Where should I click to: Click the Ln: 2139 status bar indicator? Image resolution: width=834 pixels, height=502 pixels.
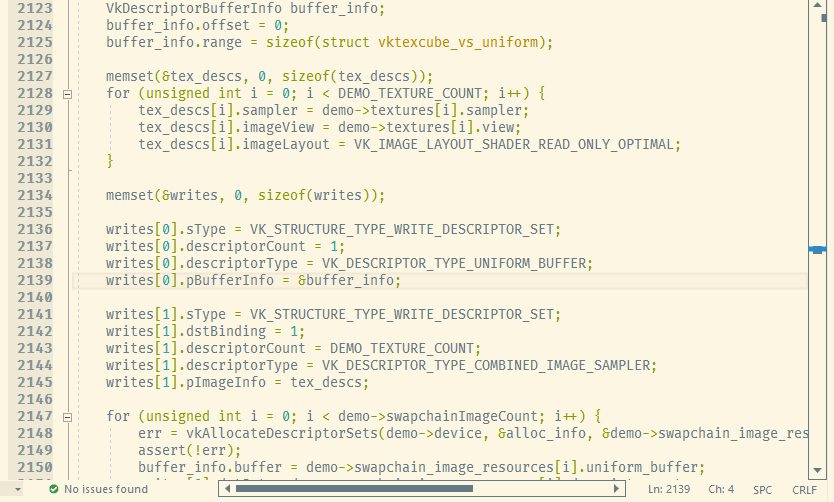coord(669,489)
